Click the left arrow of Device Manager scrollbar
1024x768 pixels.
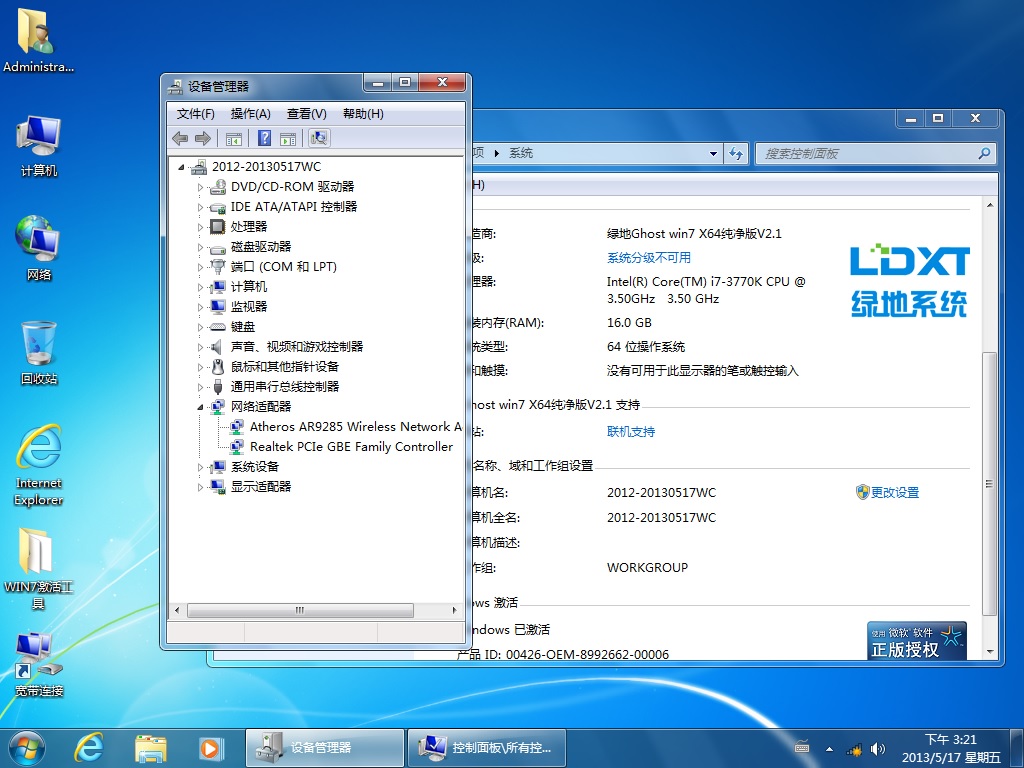176,610
